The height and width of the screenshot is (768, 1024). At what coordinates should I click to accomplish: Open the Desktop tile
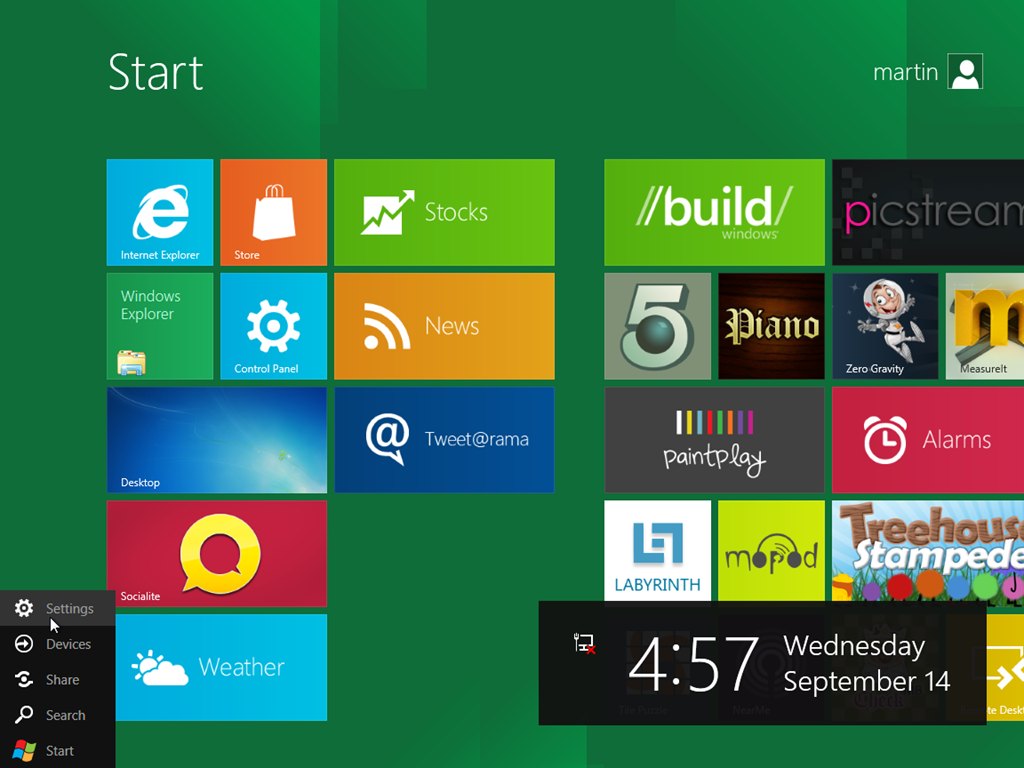click(217, 440)
